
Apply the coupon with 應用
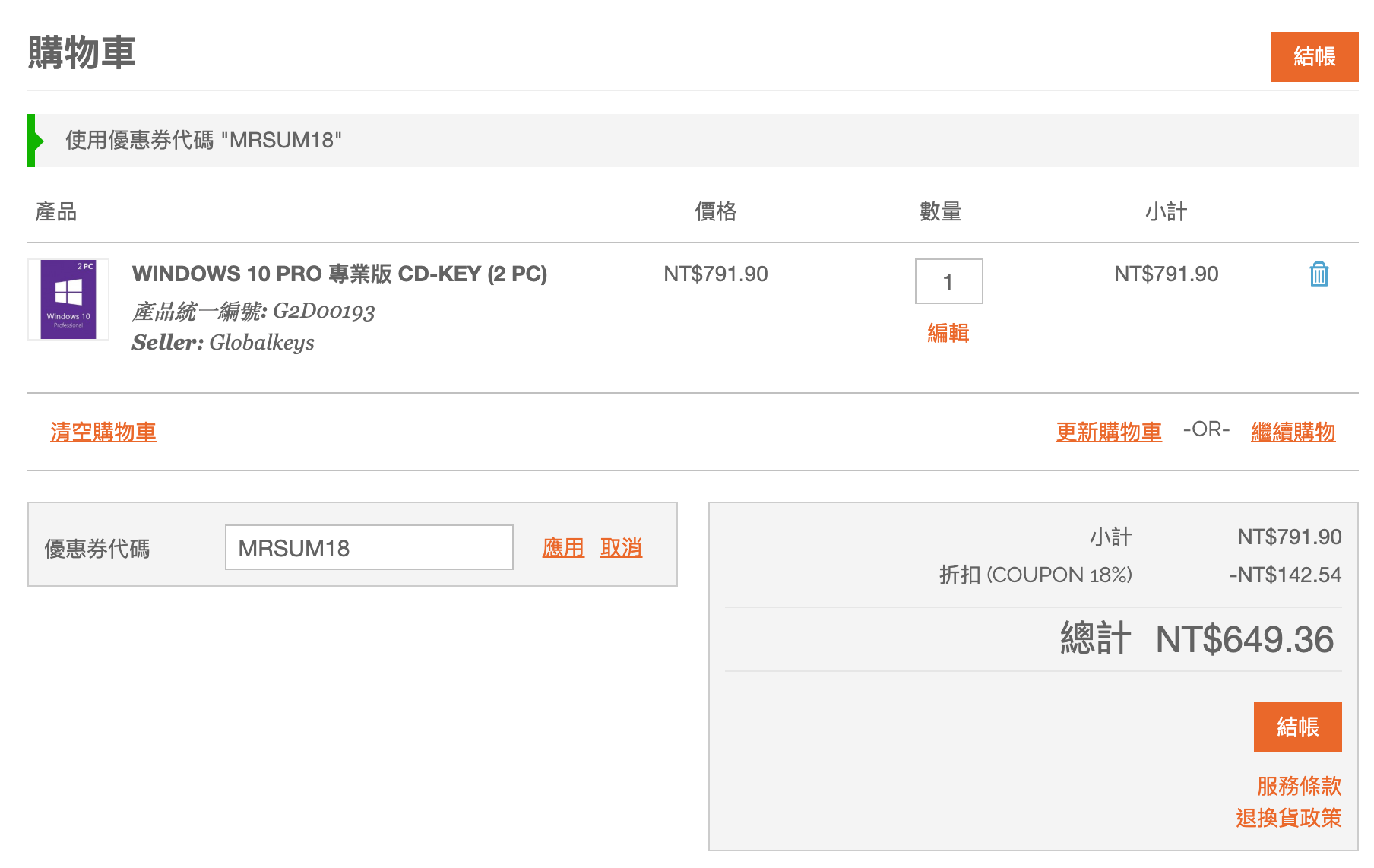[563, 547]
